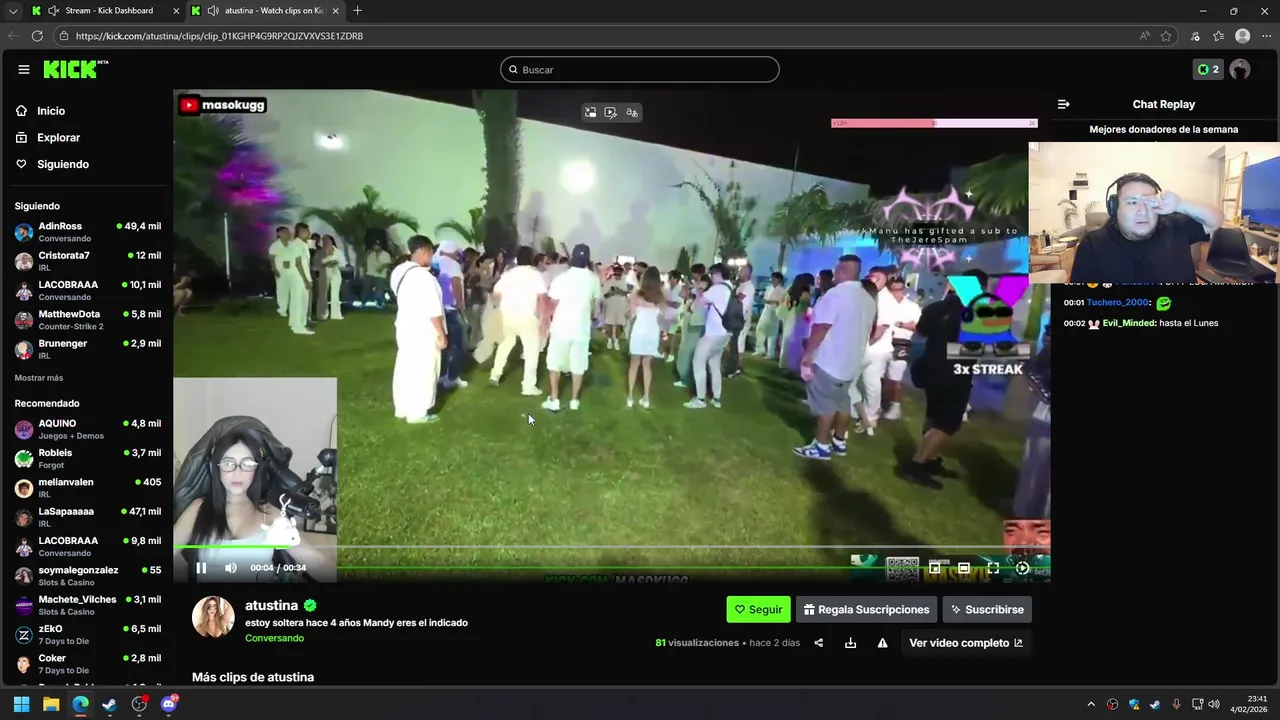Open melianvalen recommended channel
This screenshot has width=1280, height=720.
pos(88,488)
